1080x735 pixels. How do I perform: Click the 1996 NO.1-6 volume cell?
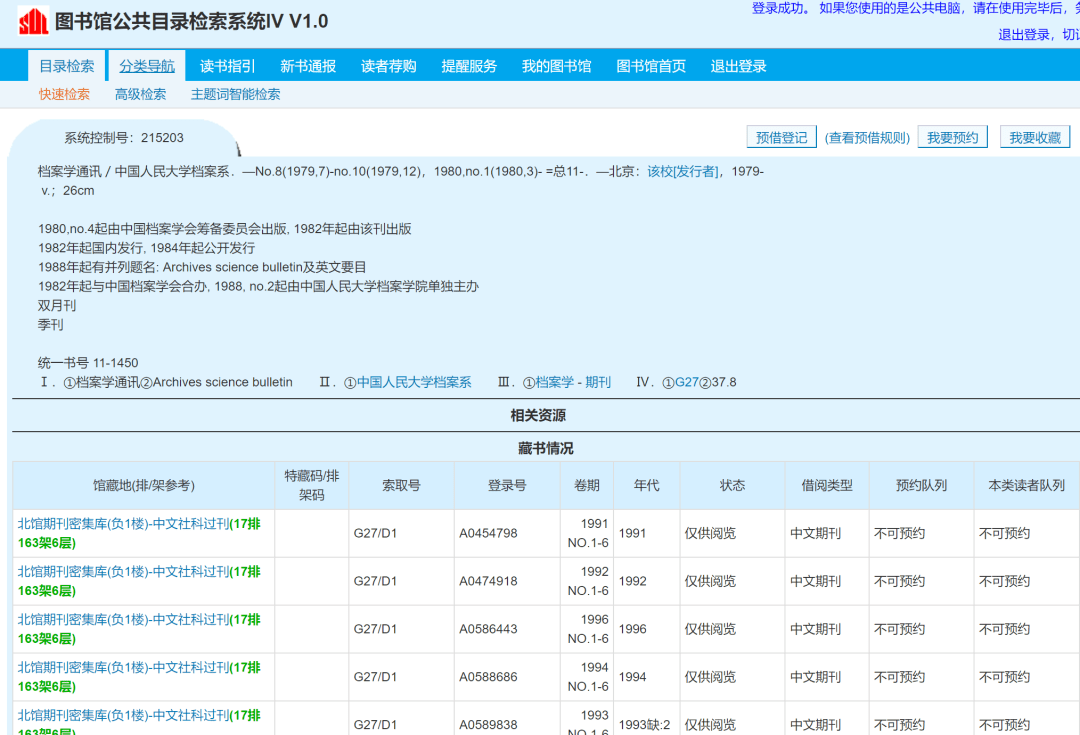coord(588,629)
